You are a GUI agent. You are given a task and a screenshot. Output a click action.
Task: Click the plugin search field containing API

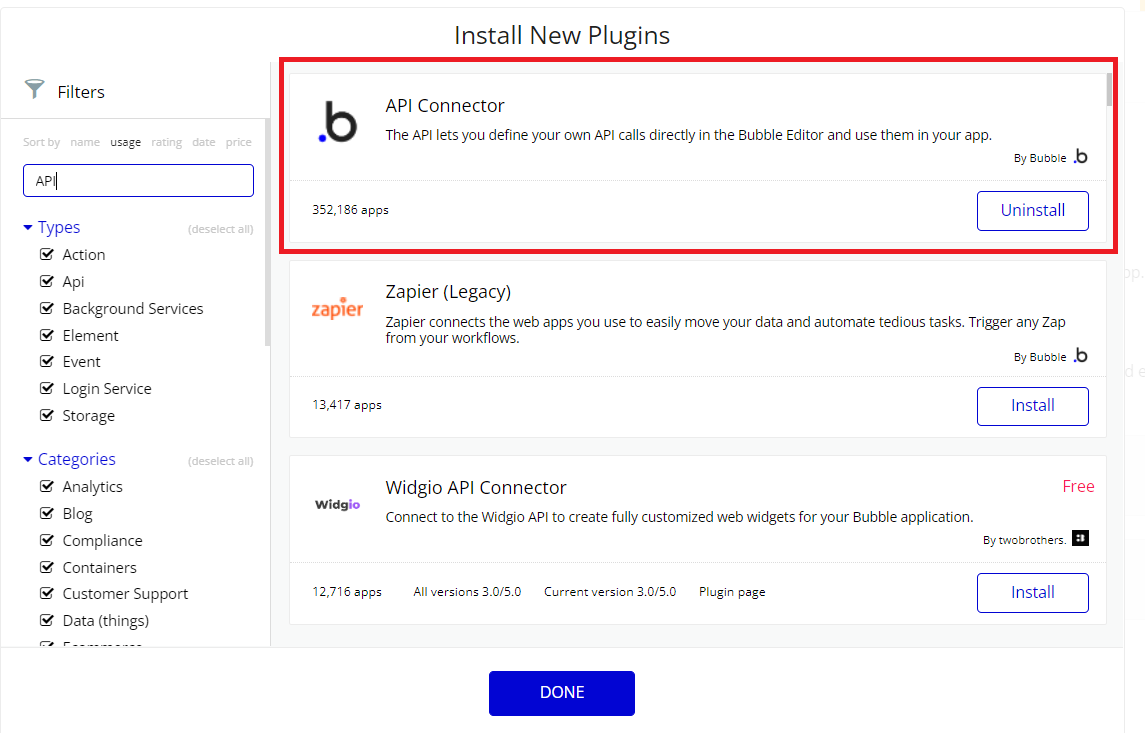(x=138, y=180)
